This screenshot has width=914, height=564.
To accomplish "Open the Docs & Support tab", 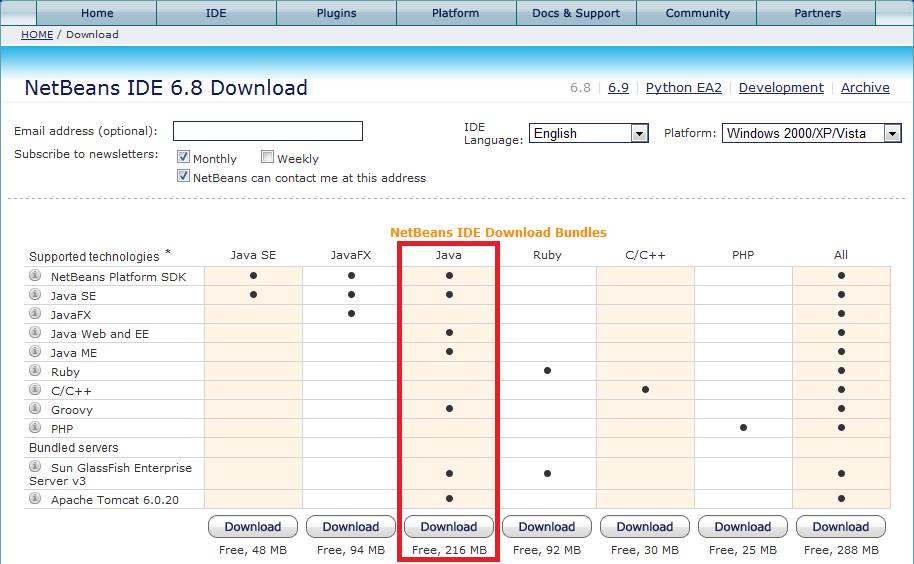I will pos(576,13).
